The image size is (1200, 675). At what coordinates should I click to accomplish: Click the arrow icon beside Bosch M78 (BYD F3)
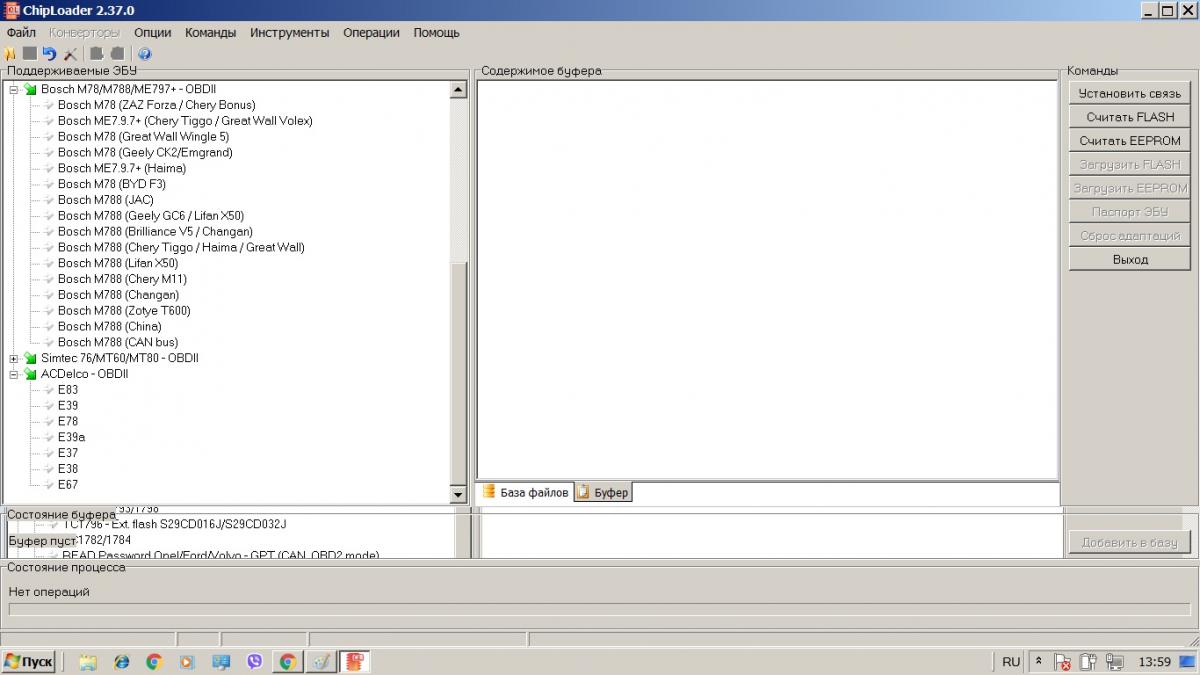[47, 184]
